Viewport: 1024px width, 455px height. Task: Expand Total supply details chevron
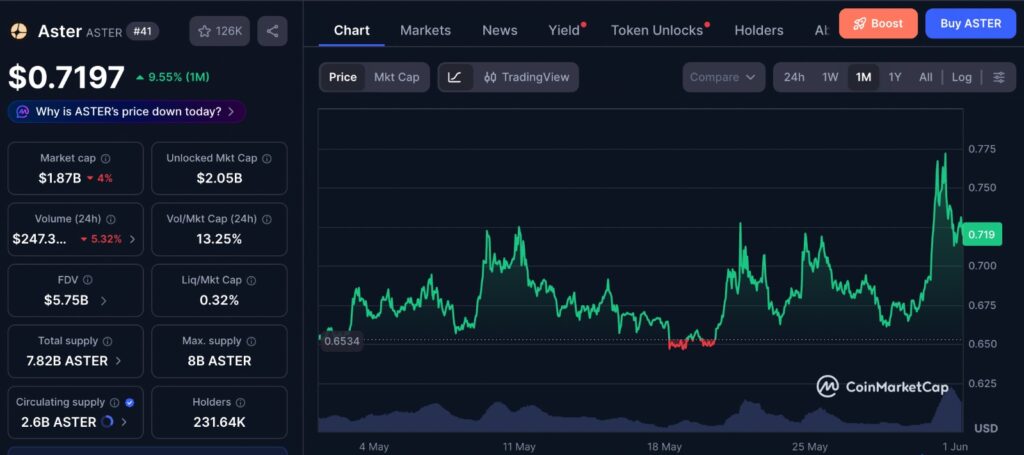(118, 361)
